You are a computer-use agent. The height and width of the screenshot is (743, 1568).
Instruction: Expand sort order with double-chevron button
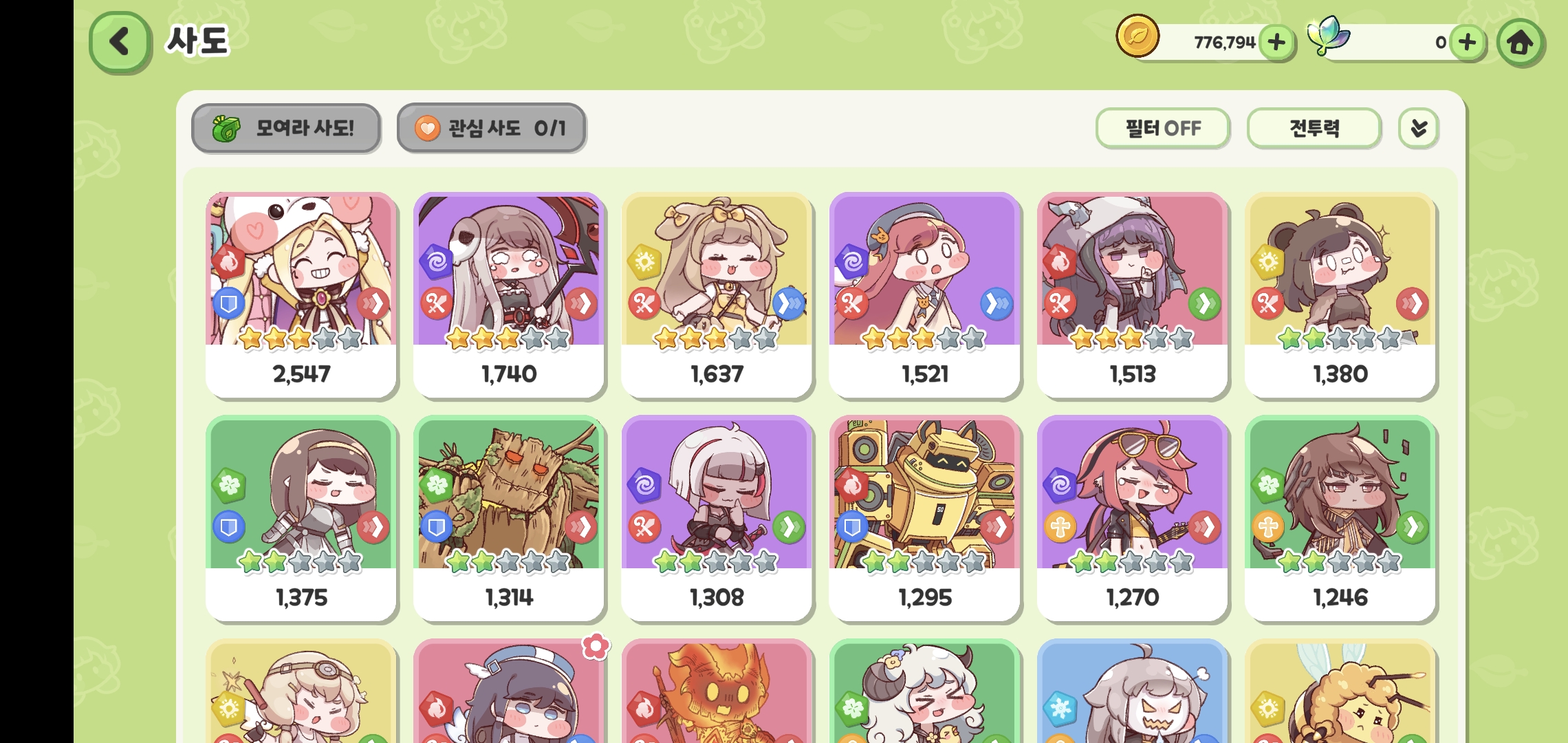click(1418, 128)
